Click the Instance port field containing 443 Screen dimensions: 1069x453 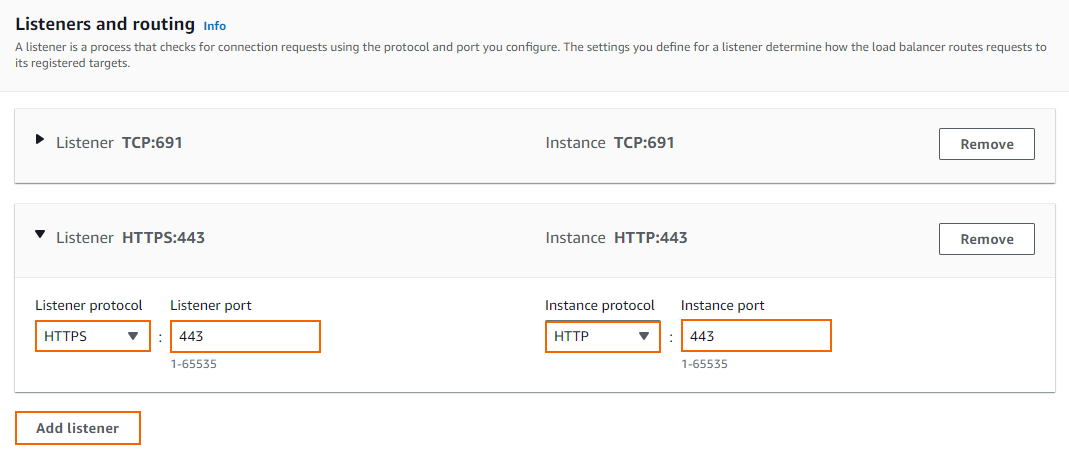tap(756, 336)
